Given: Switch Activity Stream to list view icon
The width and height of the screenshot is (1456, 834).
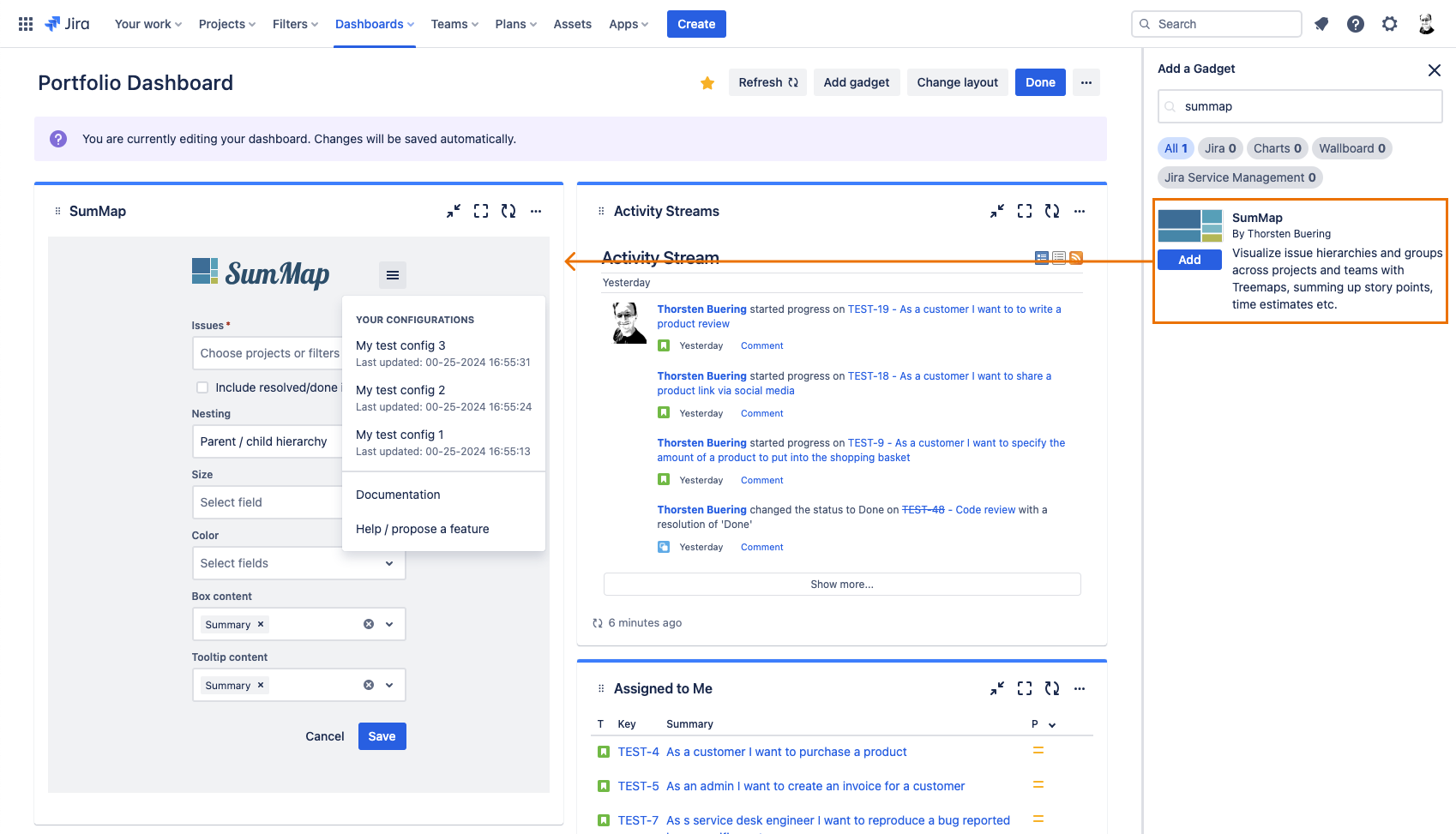Looking at the screenshot, I should pos(1059,258).
